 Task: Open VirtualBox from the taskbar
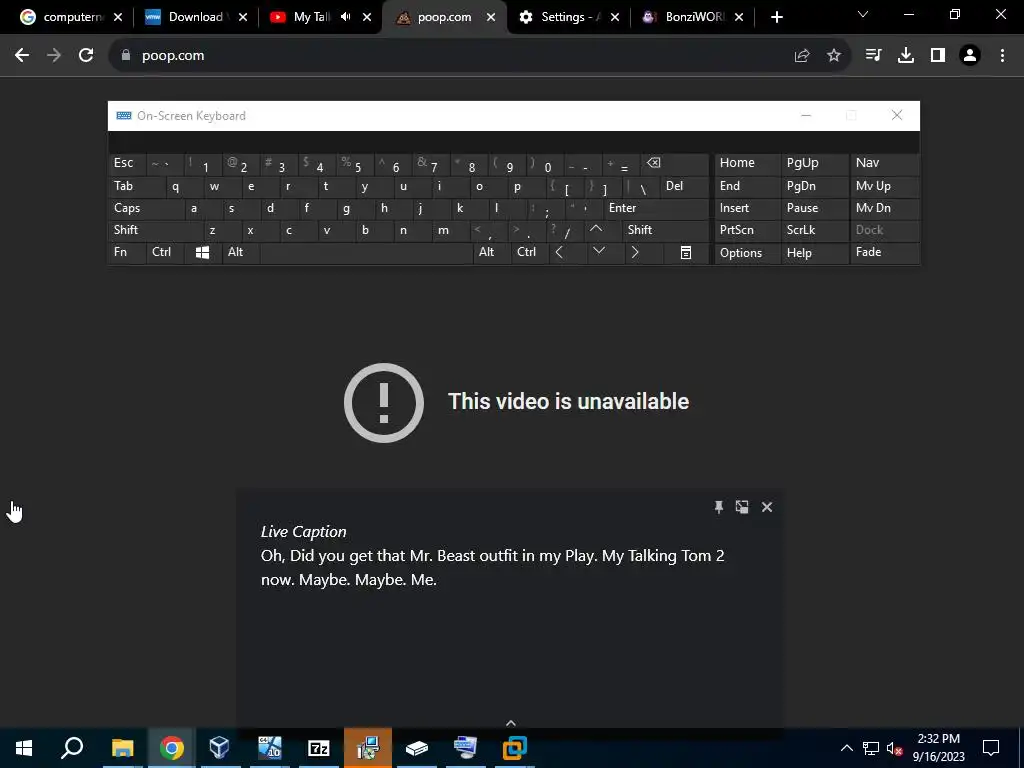[219, 748]
